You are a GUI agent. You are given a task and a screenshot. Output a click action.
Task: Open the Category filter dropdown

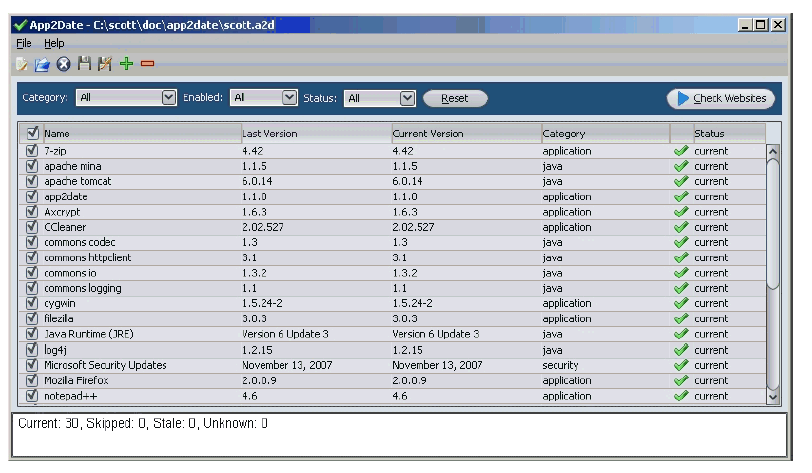coord(168,98)
